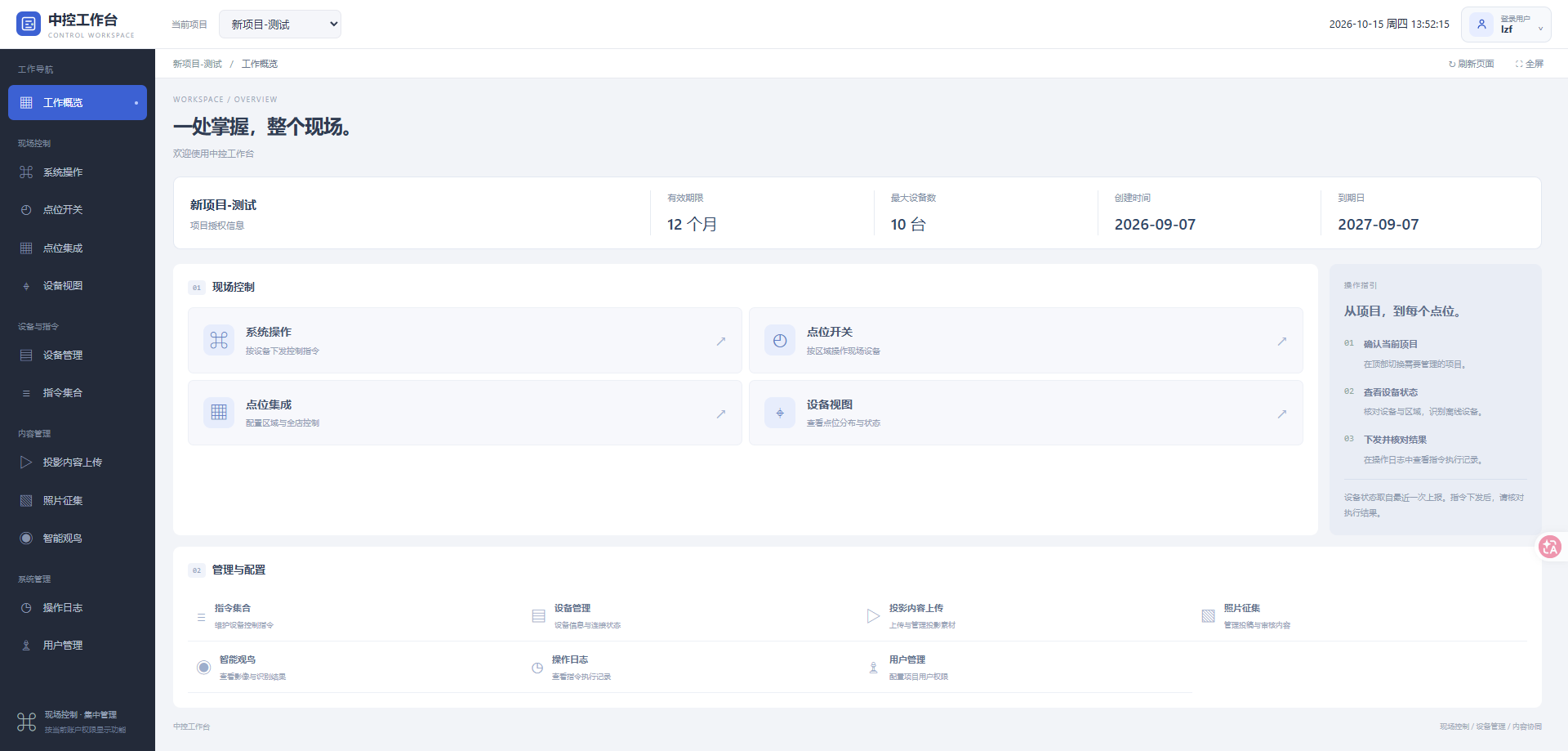
Task: Open 系统操作 from the sidebar
Action: [78, 172]
